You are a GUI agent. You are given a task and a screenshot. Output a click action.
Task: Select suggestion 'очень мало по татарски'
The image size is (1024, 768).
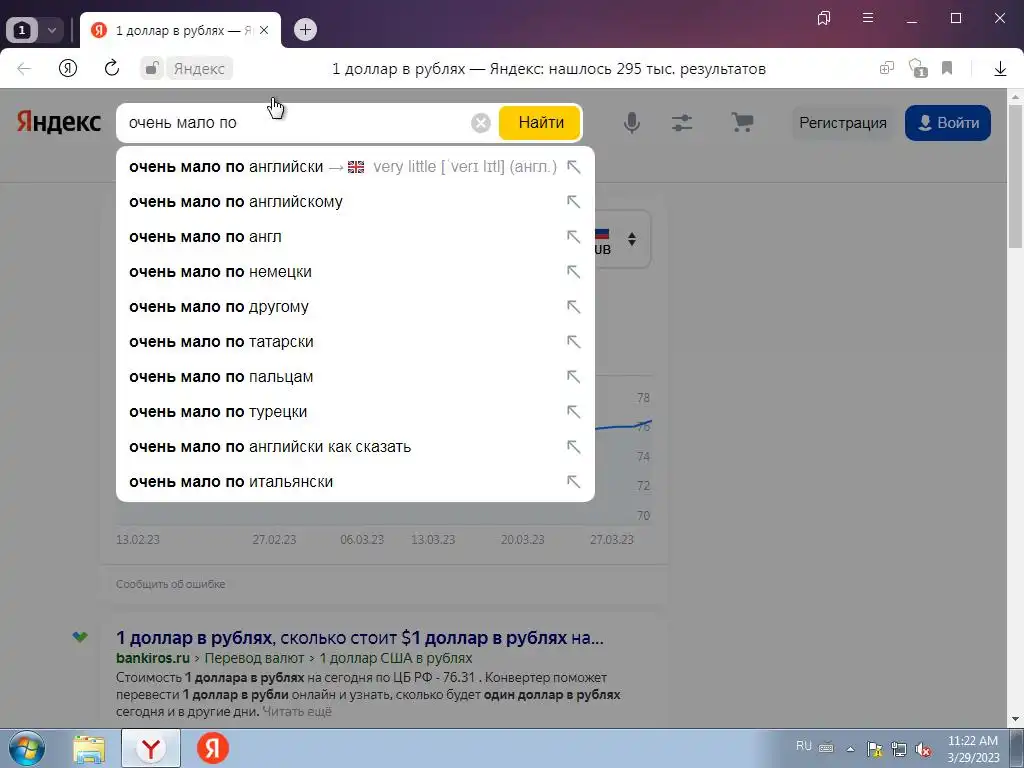[355, 342]
